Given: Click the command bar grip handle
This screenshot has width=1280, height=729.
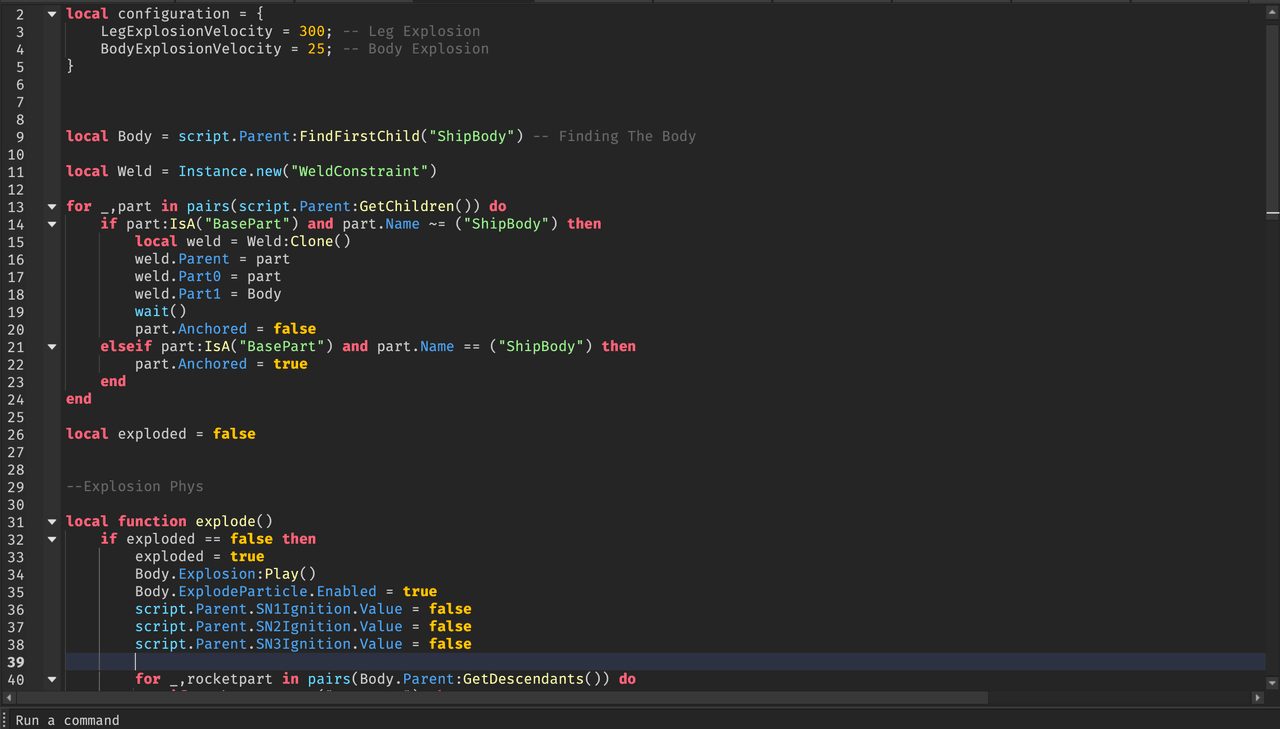Looking at the screenshot, I should tap(5, 720).
